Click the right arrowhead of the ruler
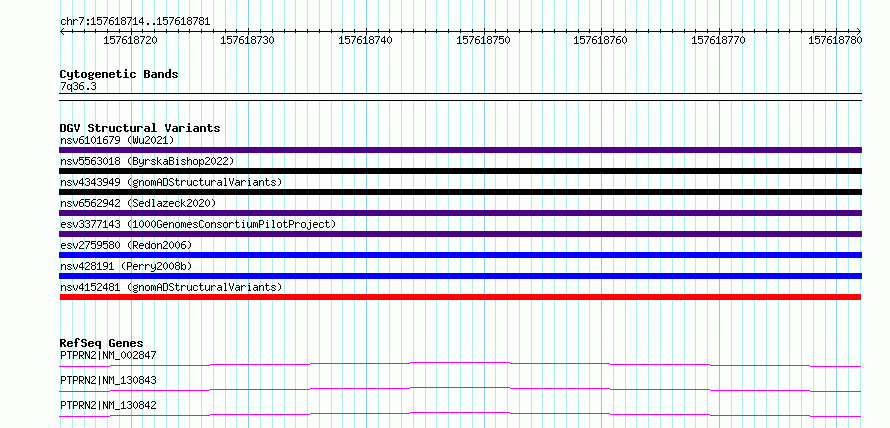The image size is (890, 428). (859, 31)
